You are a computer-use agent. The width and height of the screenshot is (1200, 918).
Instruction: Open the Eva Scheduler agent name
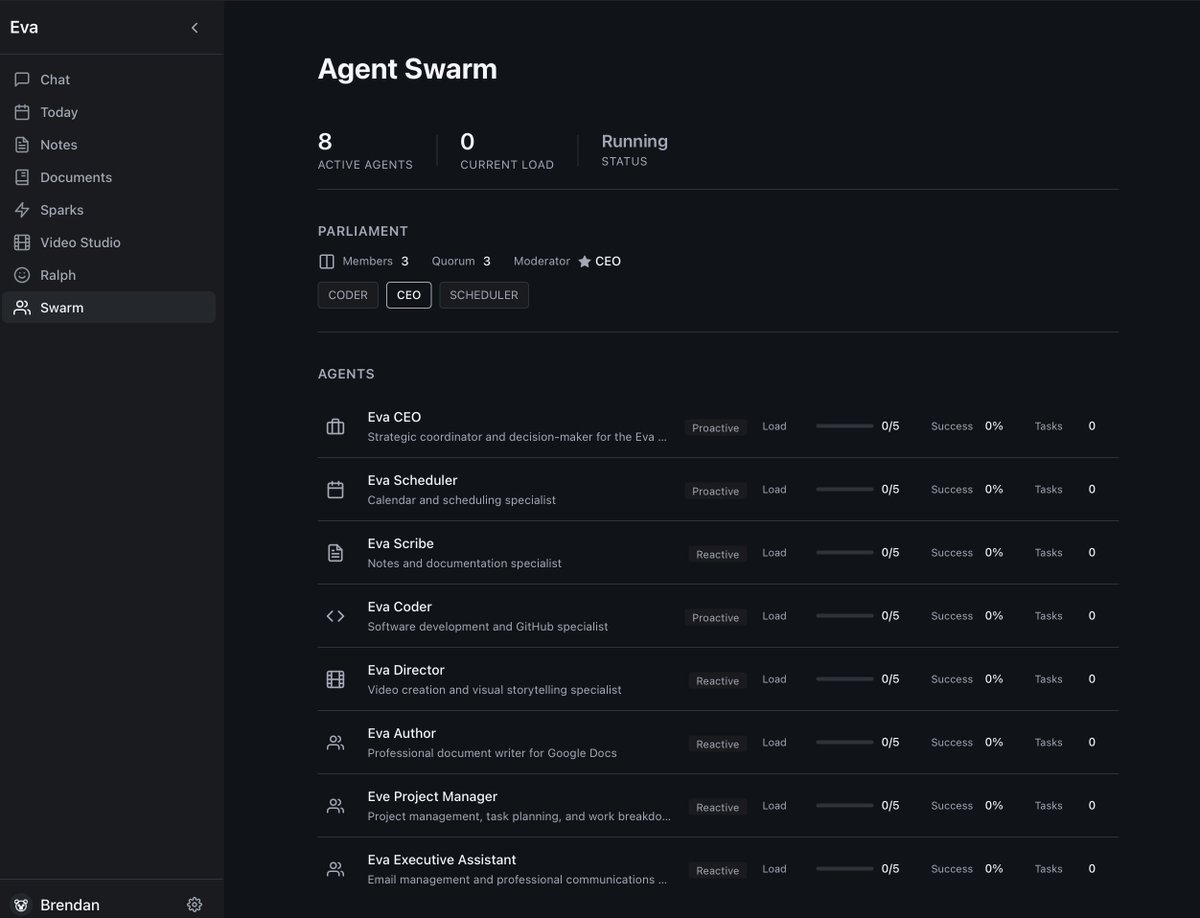(x=412, y=480)
